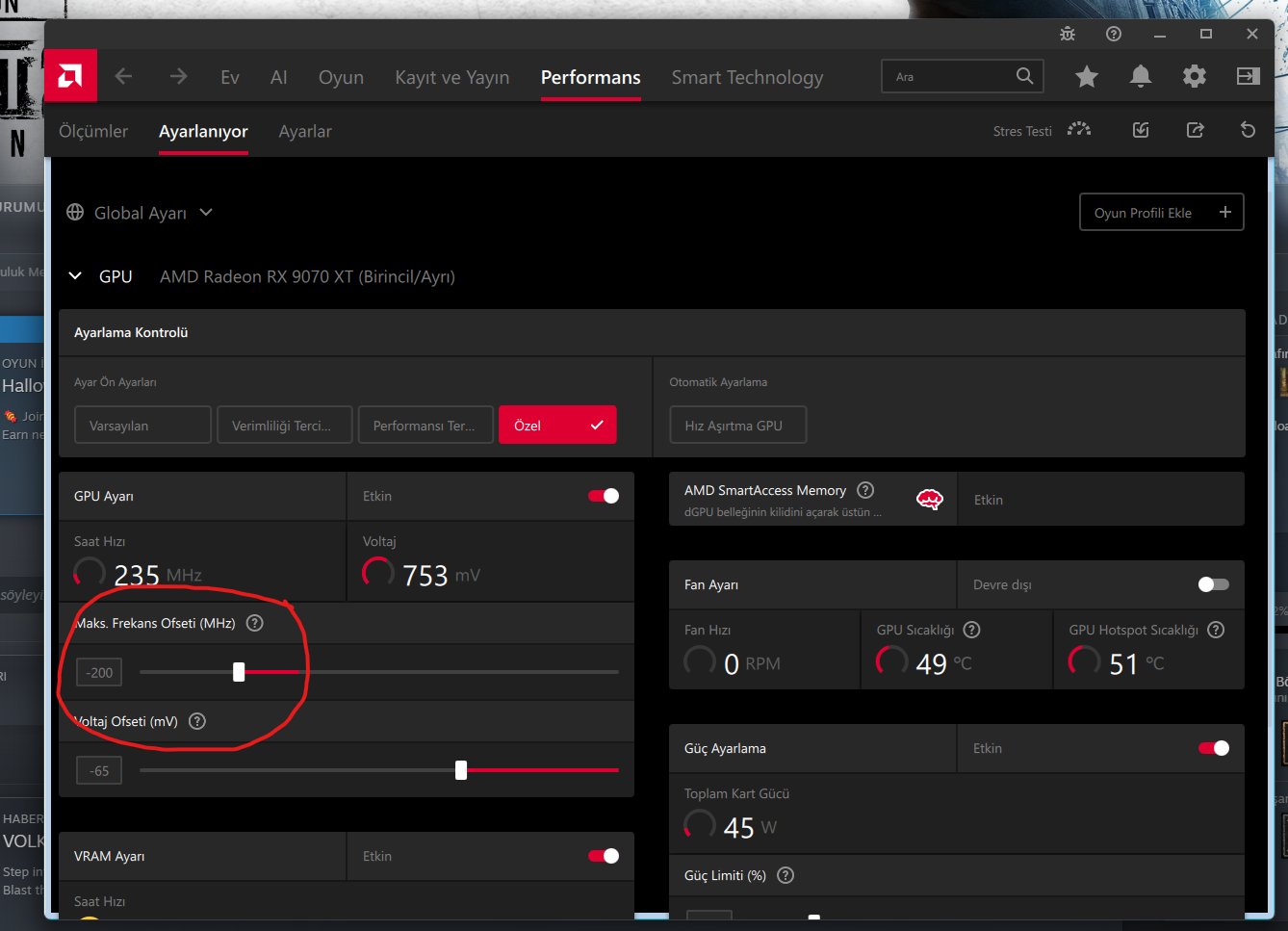The image size is (1288, 931).
Task: Open the settings gear icon
Action: click(x=1195, y=76)
